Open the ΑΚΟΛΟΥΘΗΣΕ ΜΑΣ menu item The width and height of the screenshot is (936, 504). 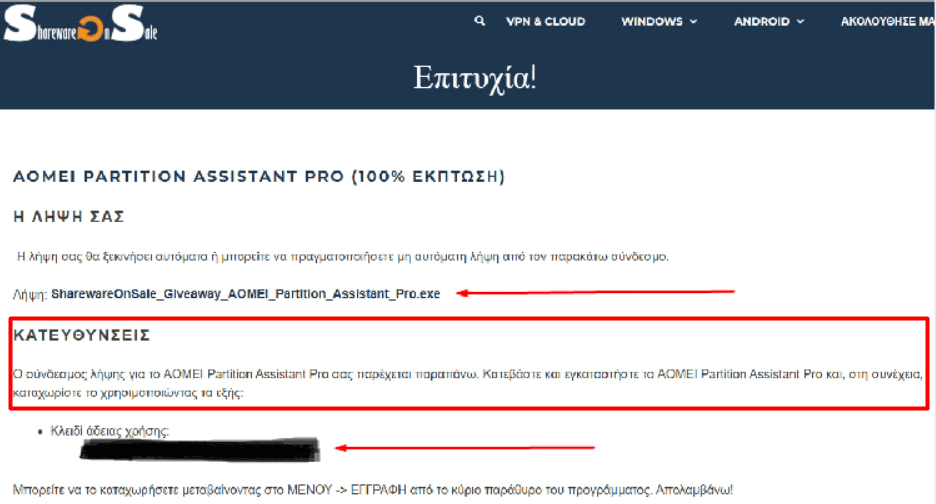pyautogui.click(x=888, y=21)
